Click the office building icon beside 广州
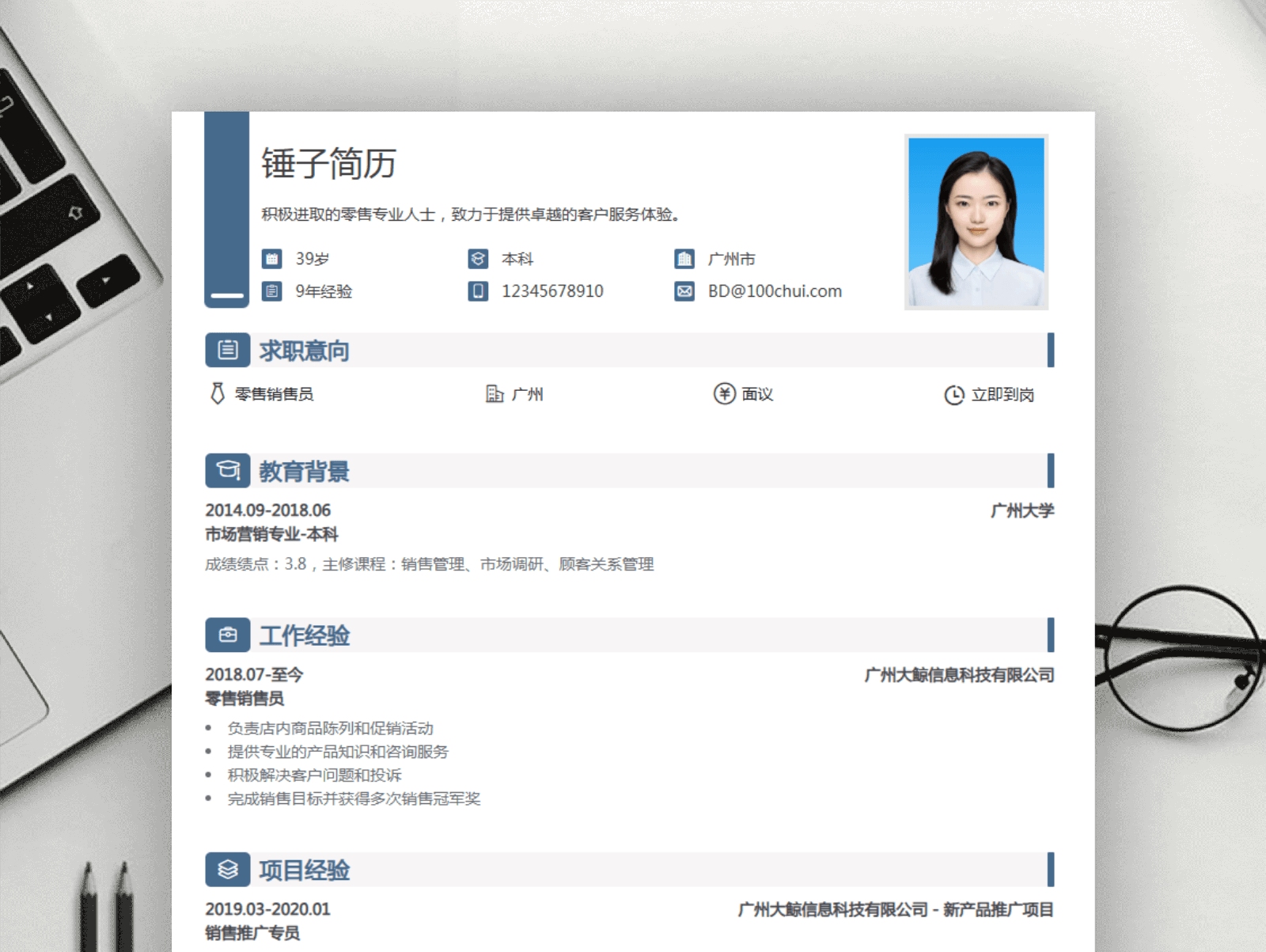Screen dimensions: 1266x952 (x=495, y=393)
